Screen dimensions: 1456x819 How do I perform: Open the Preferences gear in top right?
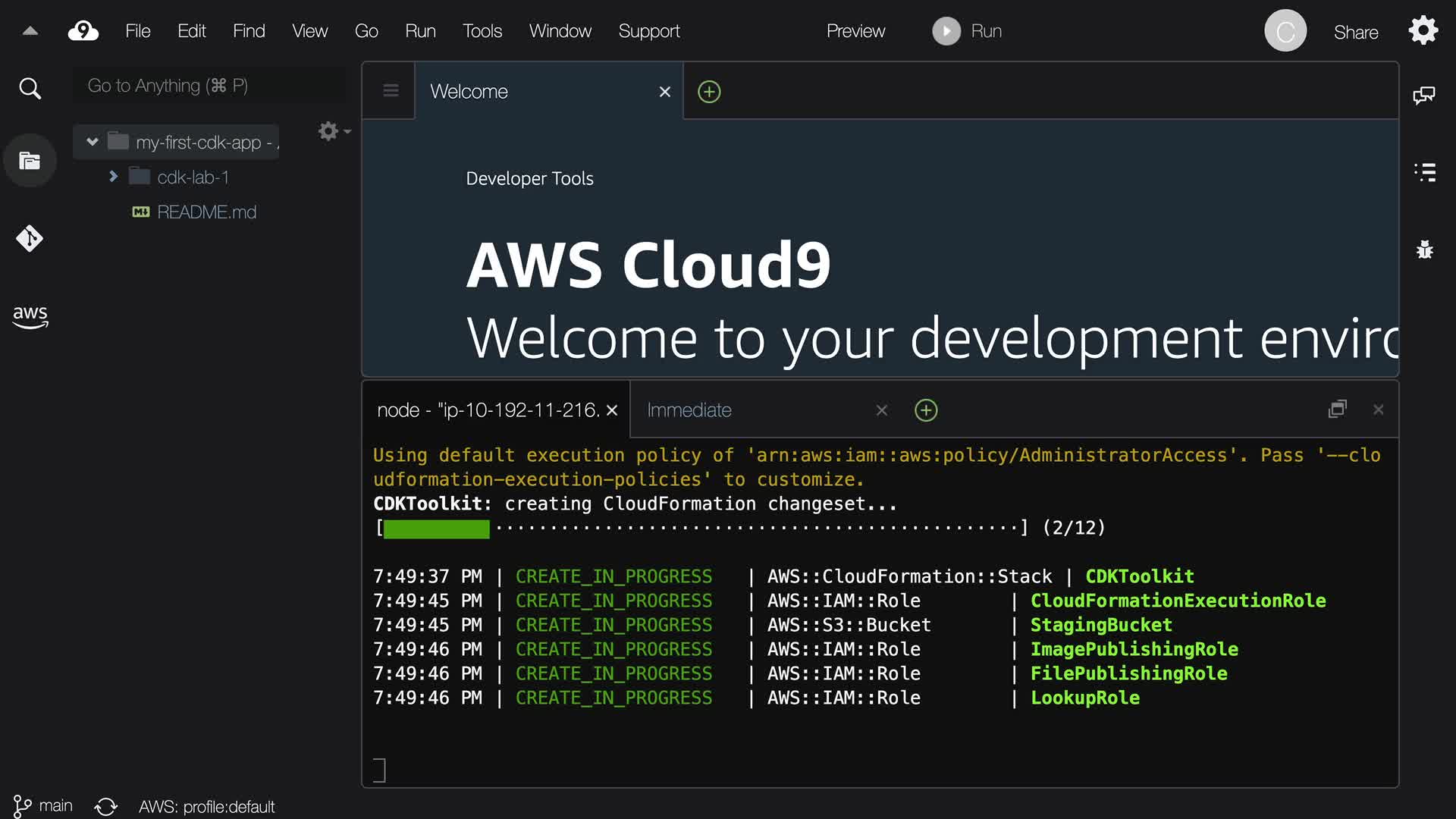[x=1423, y=31]
